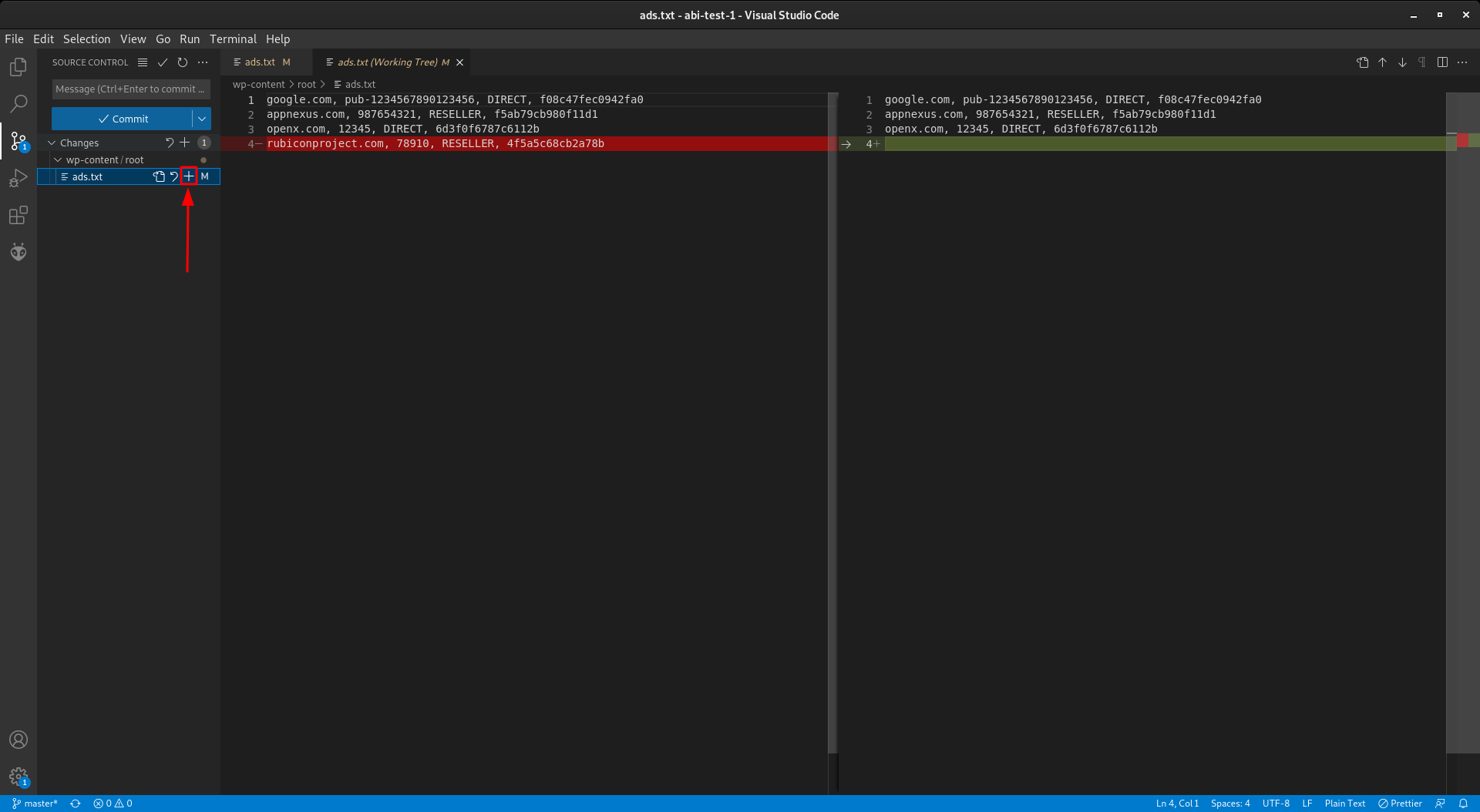Click Ln 4, Col 1 cursor position
The width and height of the screenshot is (1480, 812).
(1177, 804)
